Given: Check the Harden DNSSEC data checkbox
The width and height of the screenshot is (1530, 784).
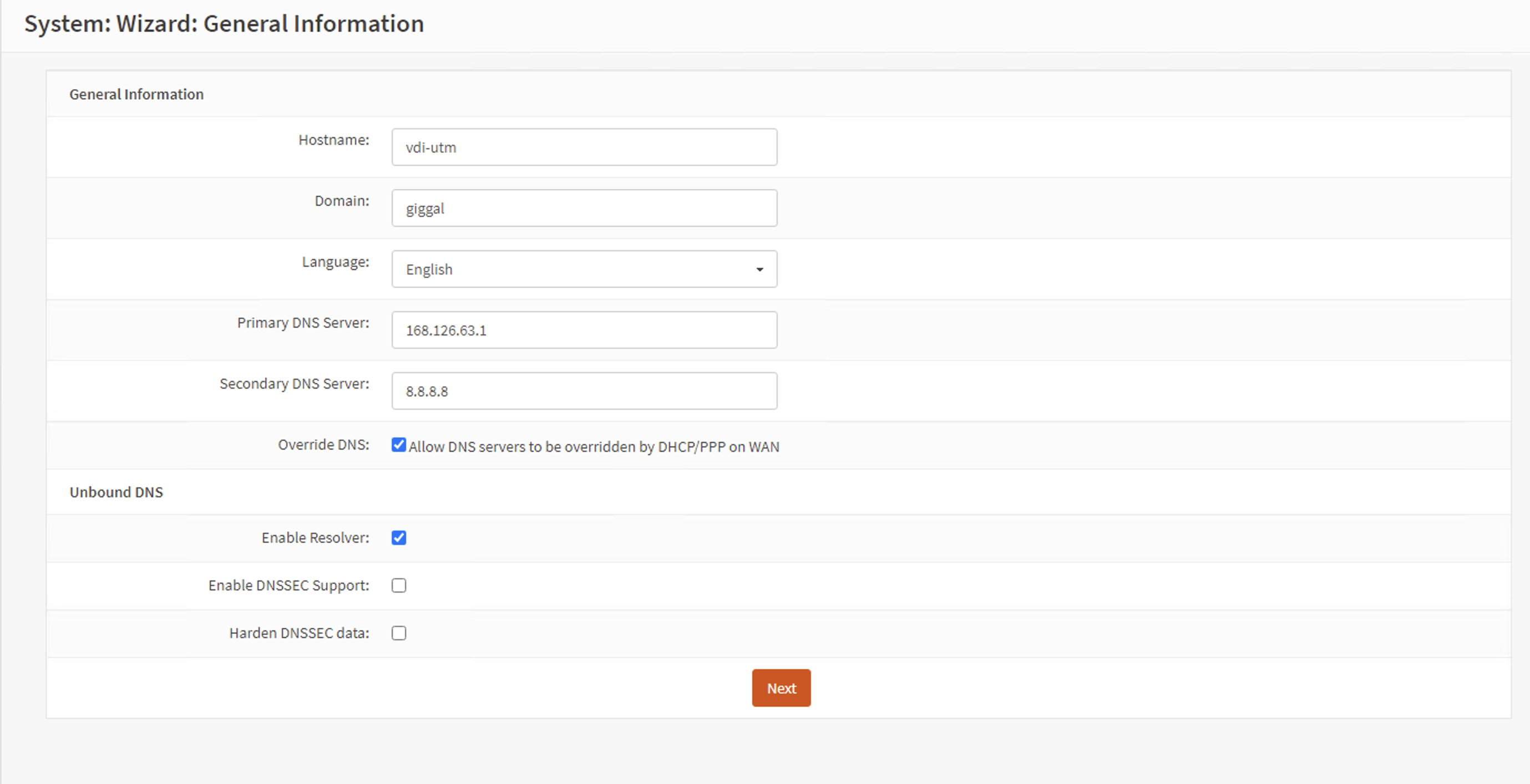Looking at the screenshot, I should click(x=398, y=633).
